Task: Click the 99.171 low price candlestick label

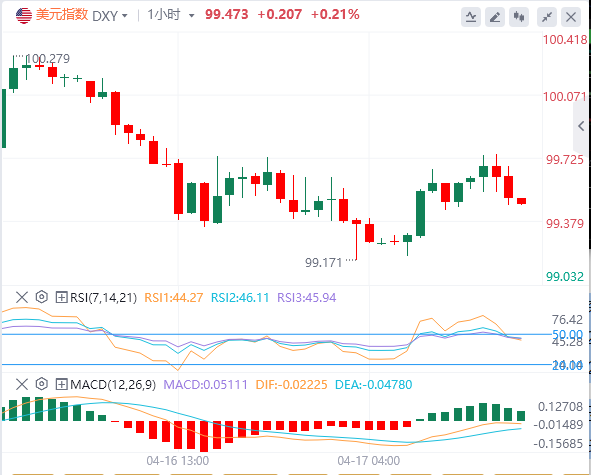Action: point(323,262)
